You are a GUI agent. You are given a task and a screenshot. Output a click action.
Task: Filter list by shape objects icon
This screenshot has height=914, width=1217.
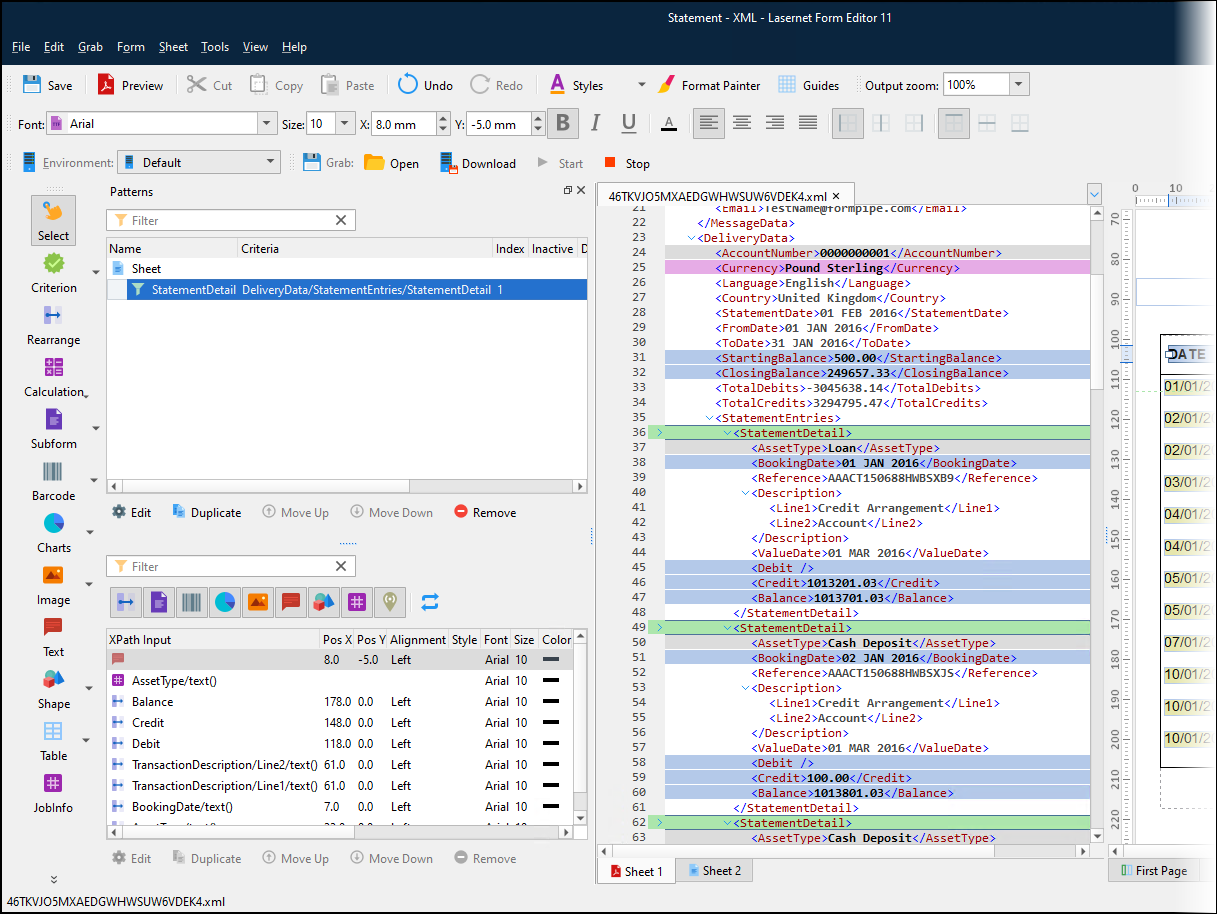324,602
